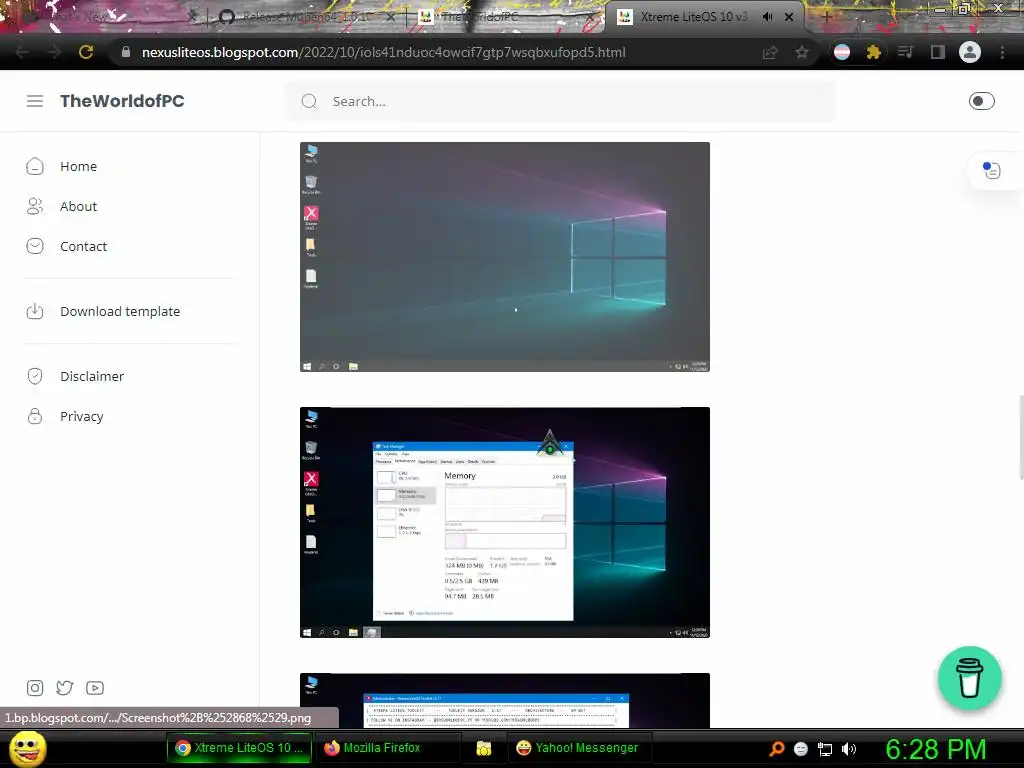This screenshot has height=768, width=1024.
Task: Click the striped flag extension icon
Action: (x=842, y=52)
